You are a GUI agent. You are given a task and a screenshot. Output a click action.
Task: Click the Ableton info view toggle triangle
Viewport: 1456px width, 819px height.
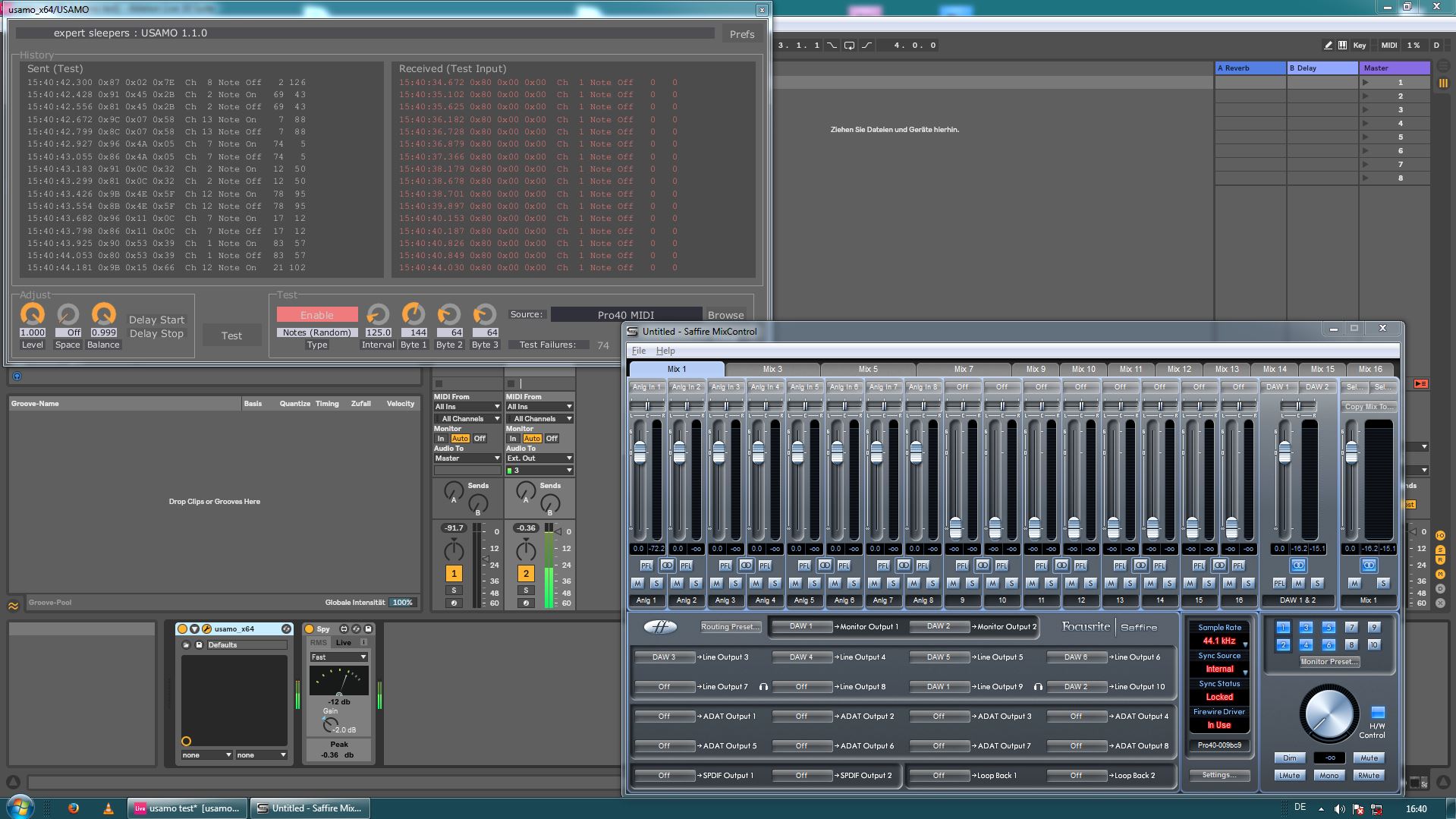pos(13,783)
